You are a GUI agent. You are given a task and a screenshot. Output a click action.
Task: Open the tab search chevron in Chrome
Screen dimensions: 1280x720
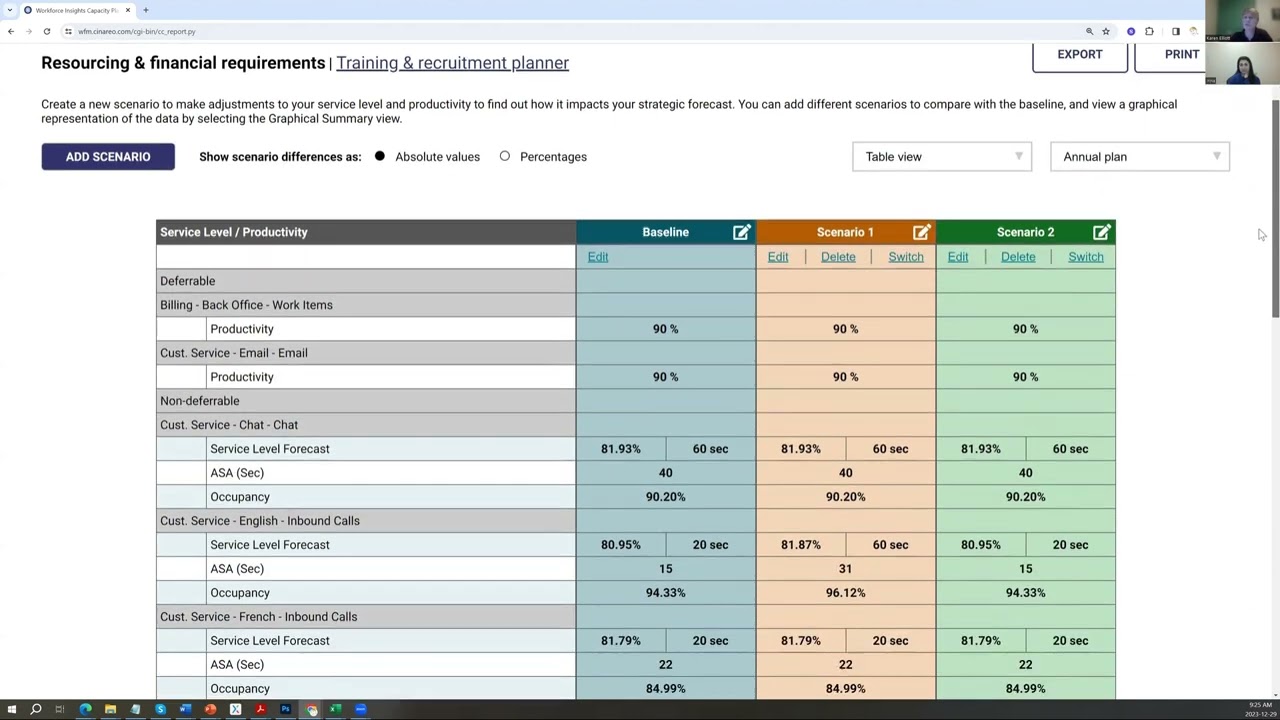pos(10,10)
